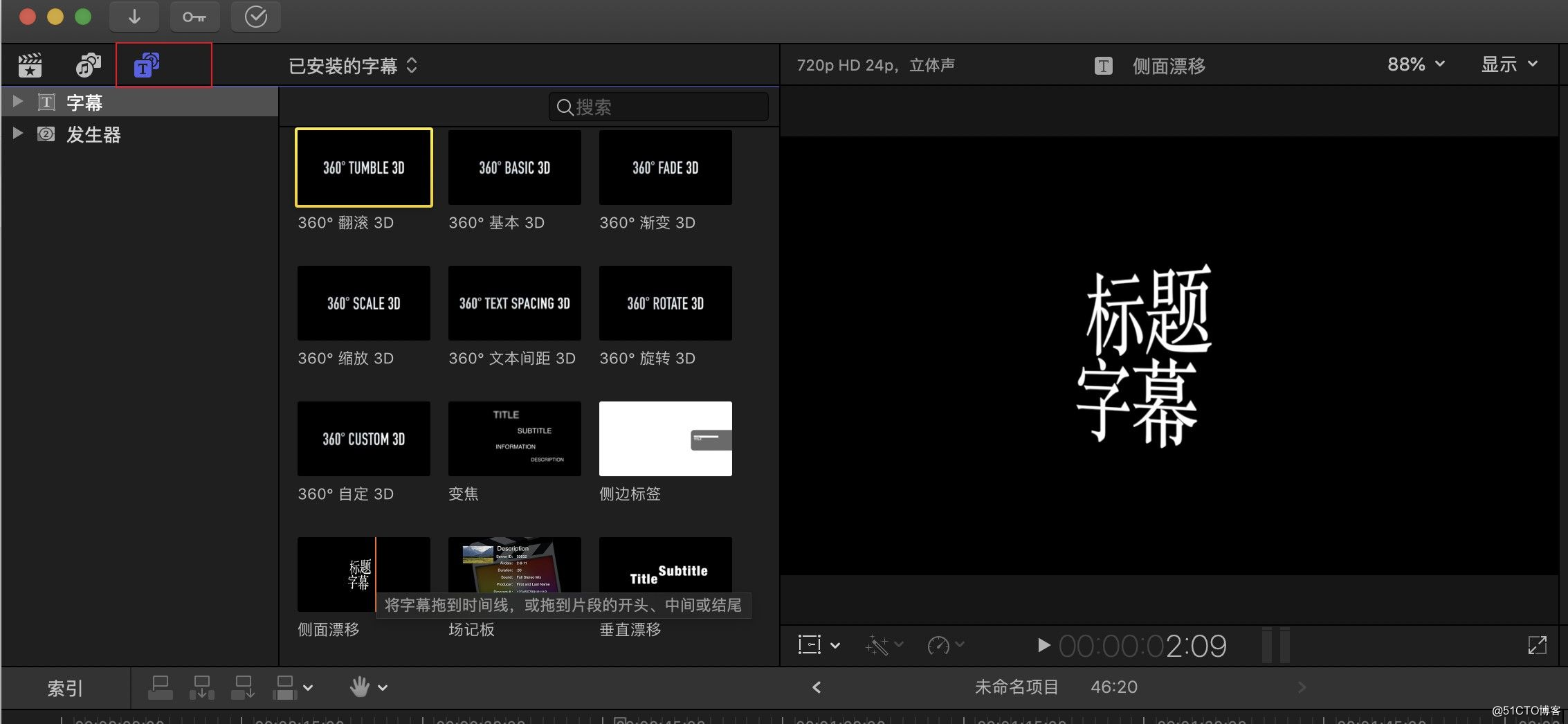This screenshot has width=1568, height=724.
Task: Click the 未命名项目 project name
Action: click(1017, 687)
